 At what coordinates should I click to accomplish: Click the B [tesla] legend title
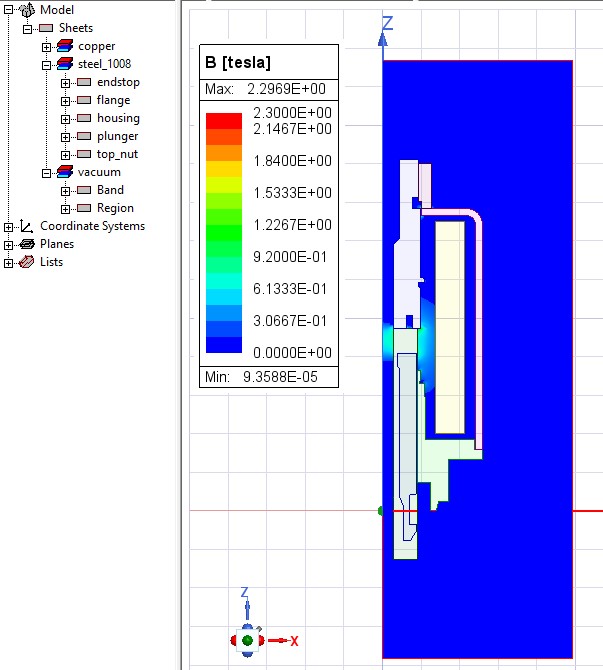(238, 62)
